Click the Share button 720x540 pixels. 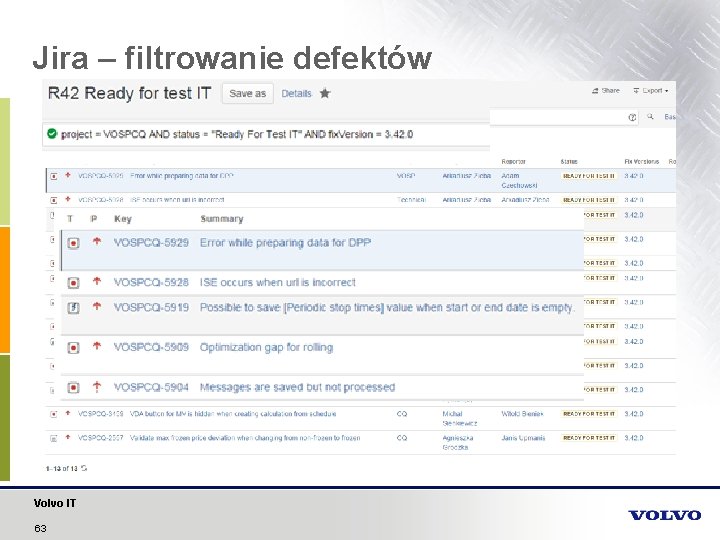[606, 90]
